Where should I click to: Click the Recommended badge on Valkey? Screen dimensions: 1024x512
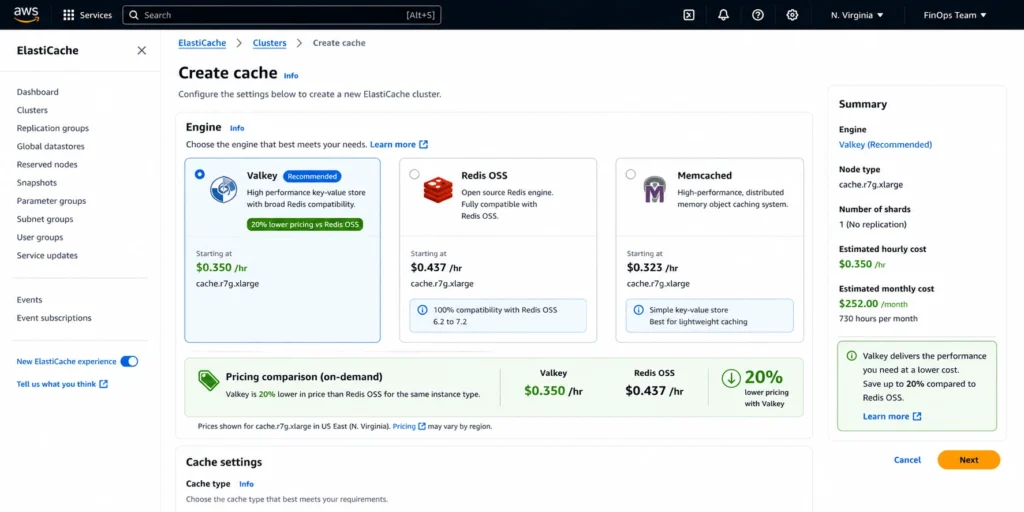pos(312,176)
